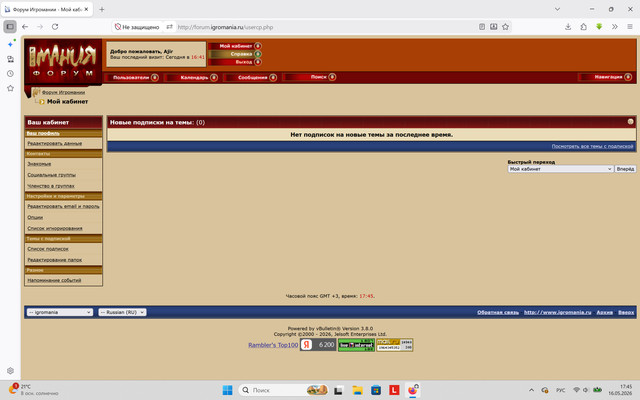Open the AI chatbot sparkle sidebar icon
The width and height of the screenshot is (640, 400).
[x=11, y=44]
